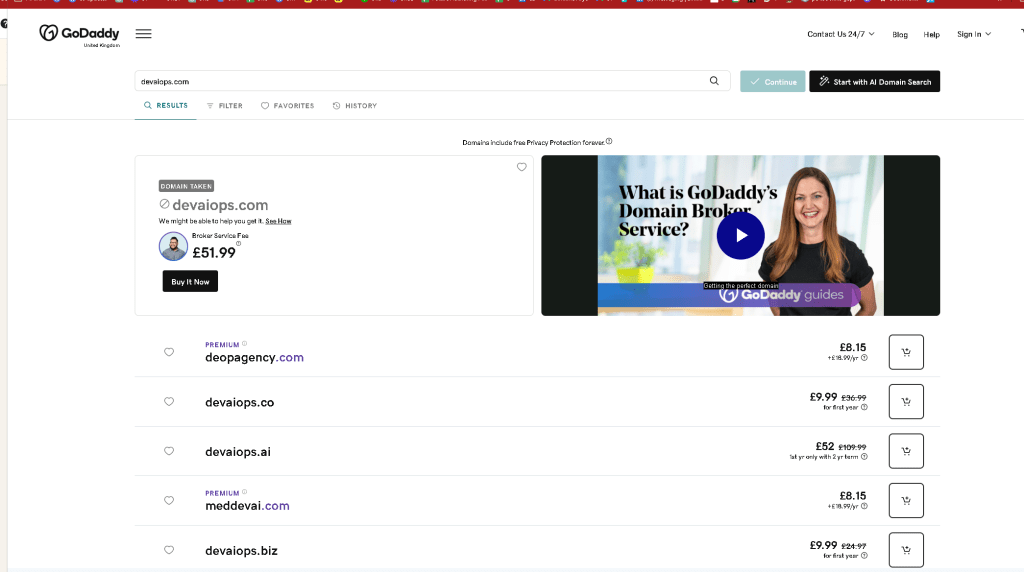Add deopagency.com to cart

(x=906, y=352)
